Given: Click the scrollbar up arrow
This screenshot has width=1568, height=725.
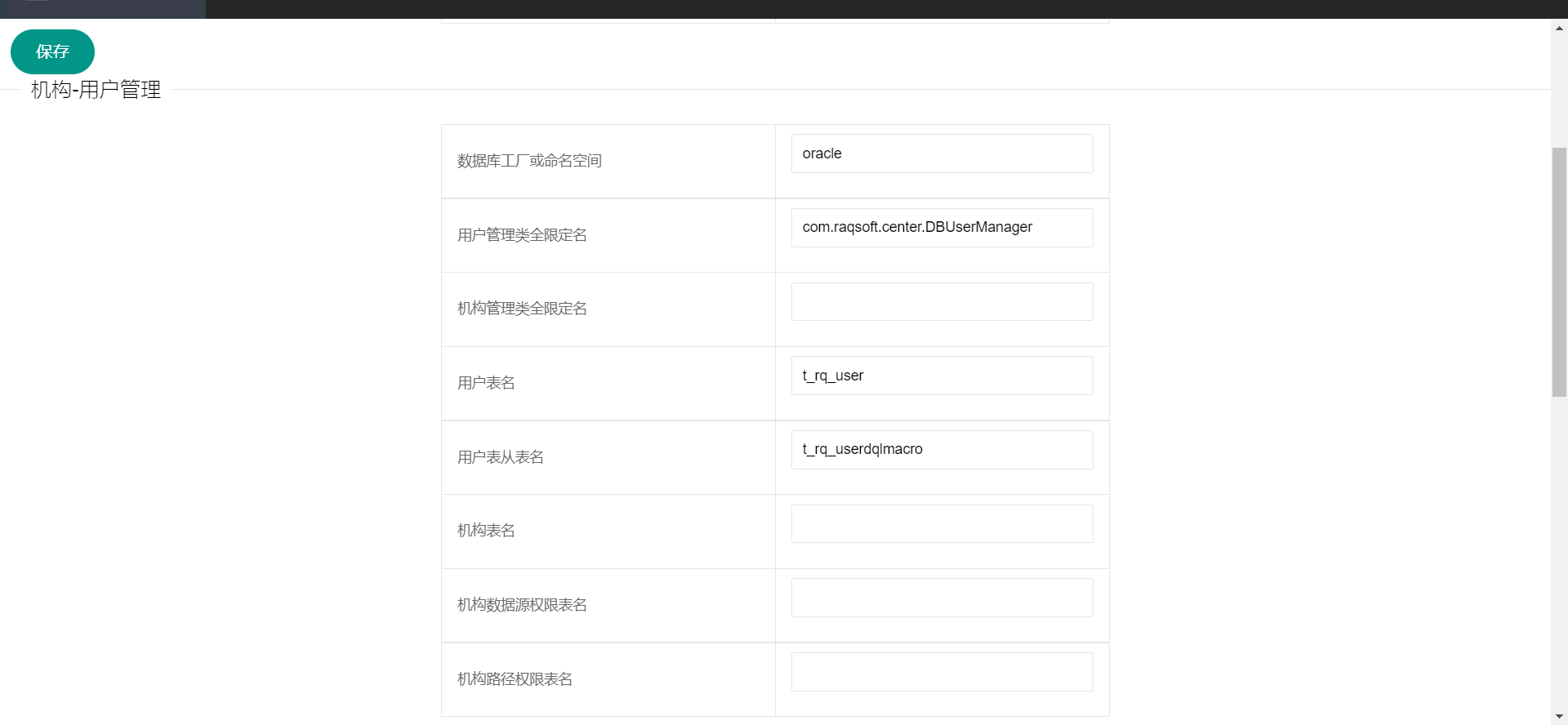Looking at the screenshot, I should point(1559,28).
